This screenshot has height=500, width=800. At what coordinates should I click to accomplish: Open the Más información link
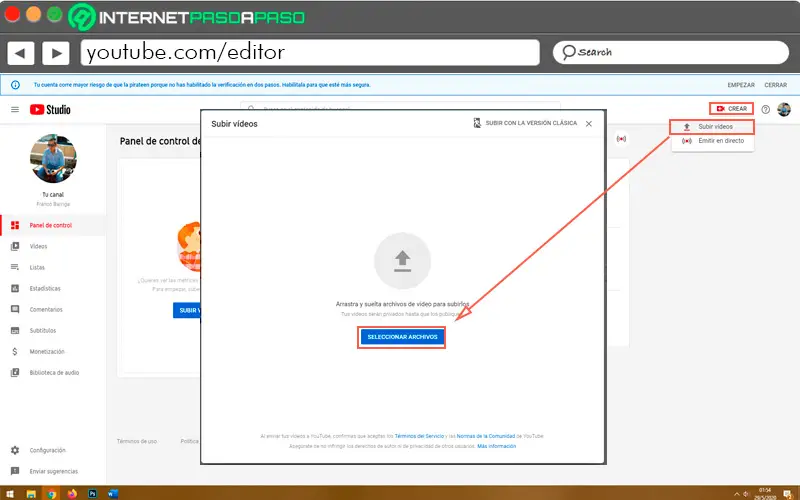[496, 446]
